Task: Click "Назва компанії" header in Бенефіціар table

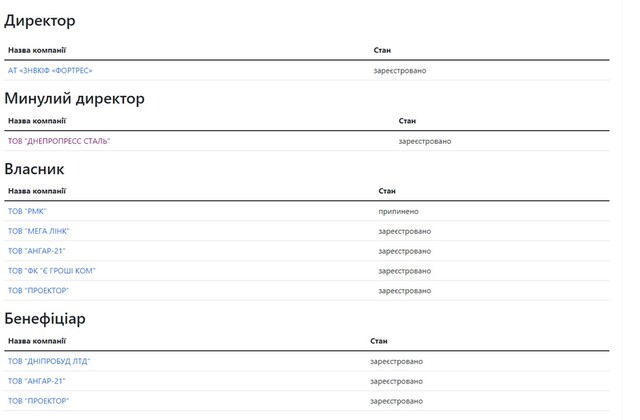Action: (37, 340)
